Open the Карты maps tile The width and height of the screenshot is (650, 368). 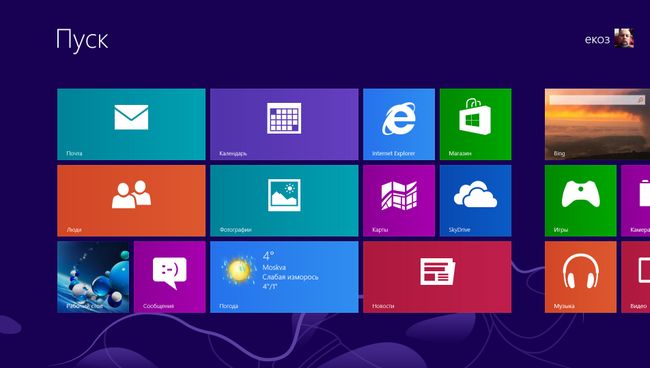point(399,201)
